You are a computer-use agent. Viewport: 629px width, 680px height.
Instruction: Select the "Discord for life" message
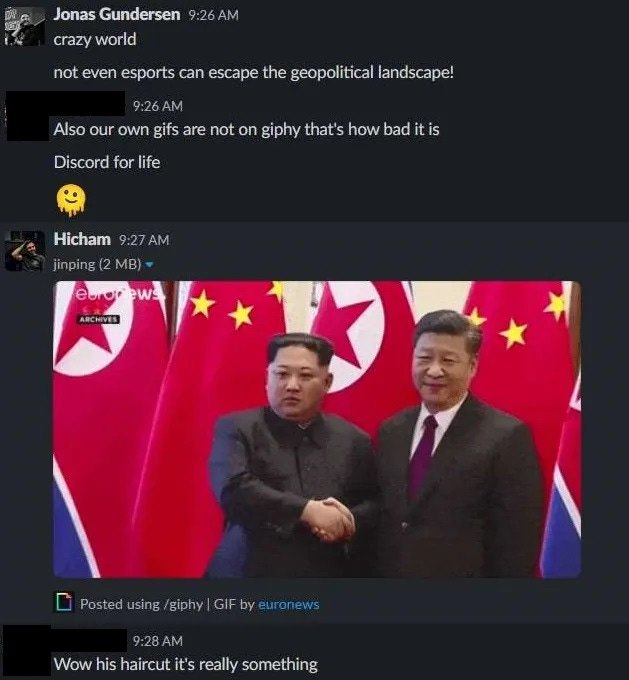107,163
